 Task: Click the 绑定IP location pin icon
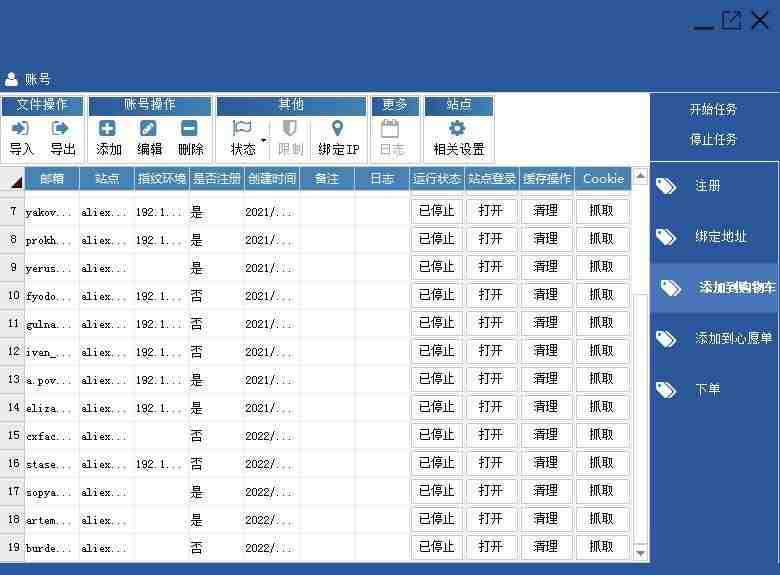point(337,128)
